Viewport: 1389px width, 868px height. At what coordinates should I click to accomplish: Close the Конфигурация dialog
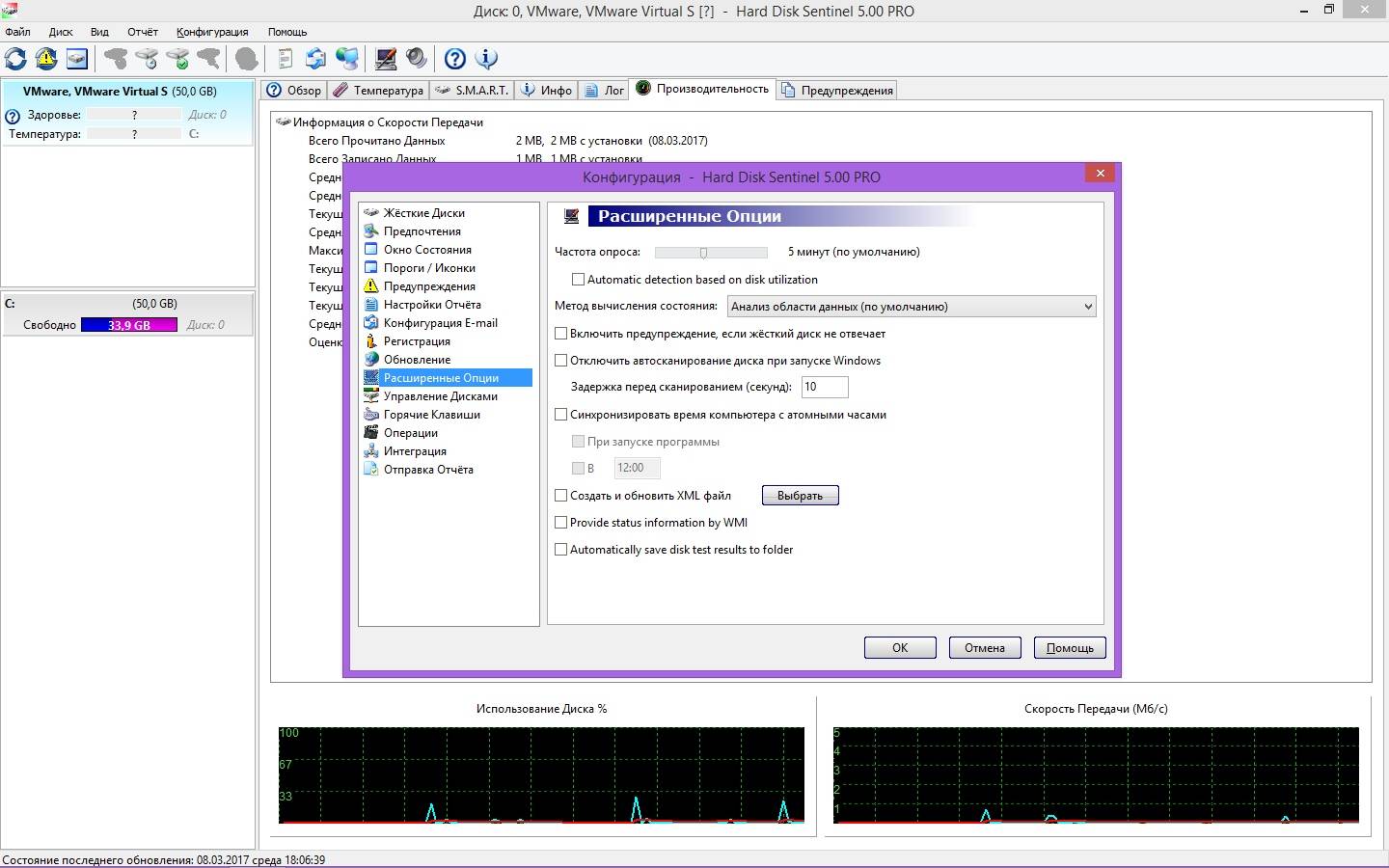(1101, 174)
